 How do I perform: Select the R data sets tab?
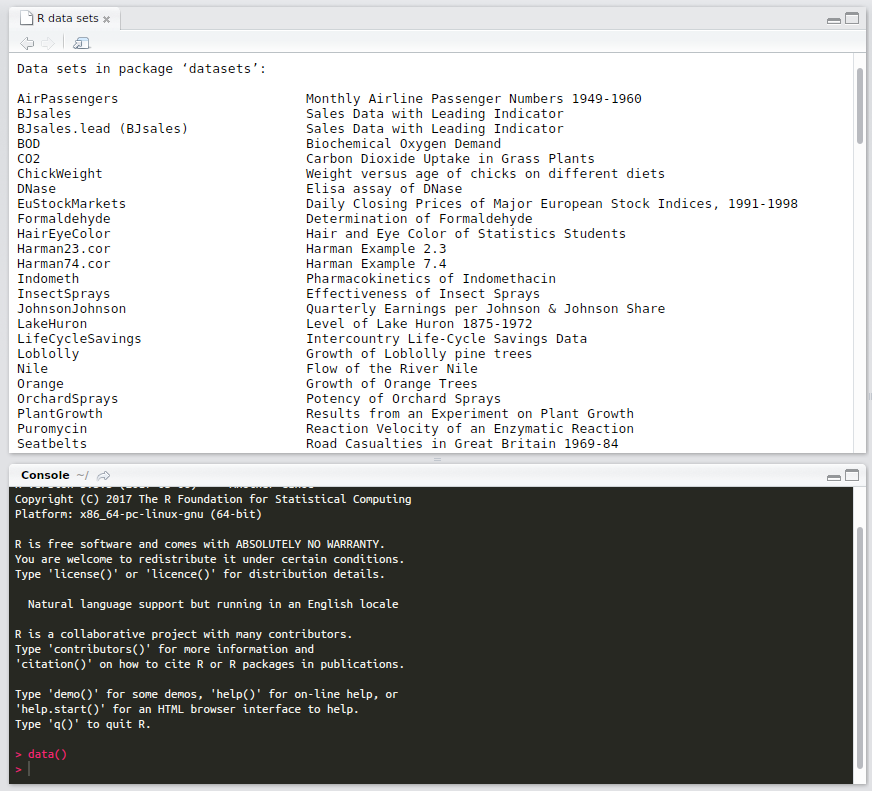[65, 18]
